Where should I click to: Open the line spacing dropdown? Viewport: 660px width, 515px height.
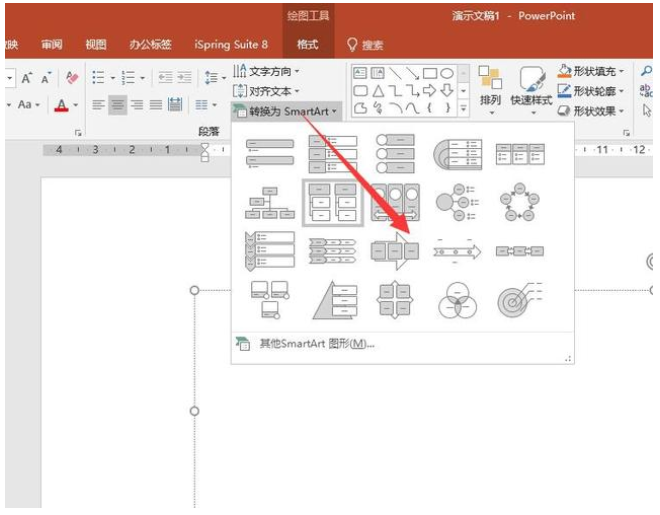[215, 77]
